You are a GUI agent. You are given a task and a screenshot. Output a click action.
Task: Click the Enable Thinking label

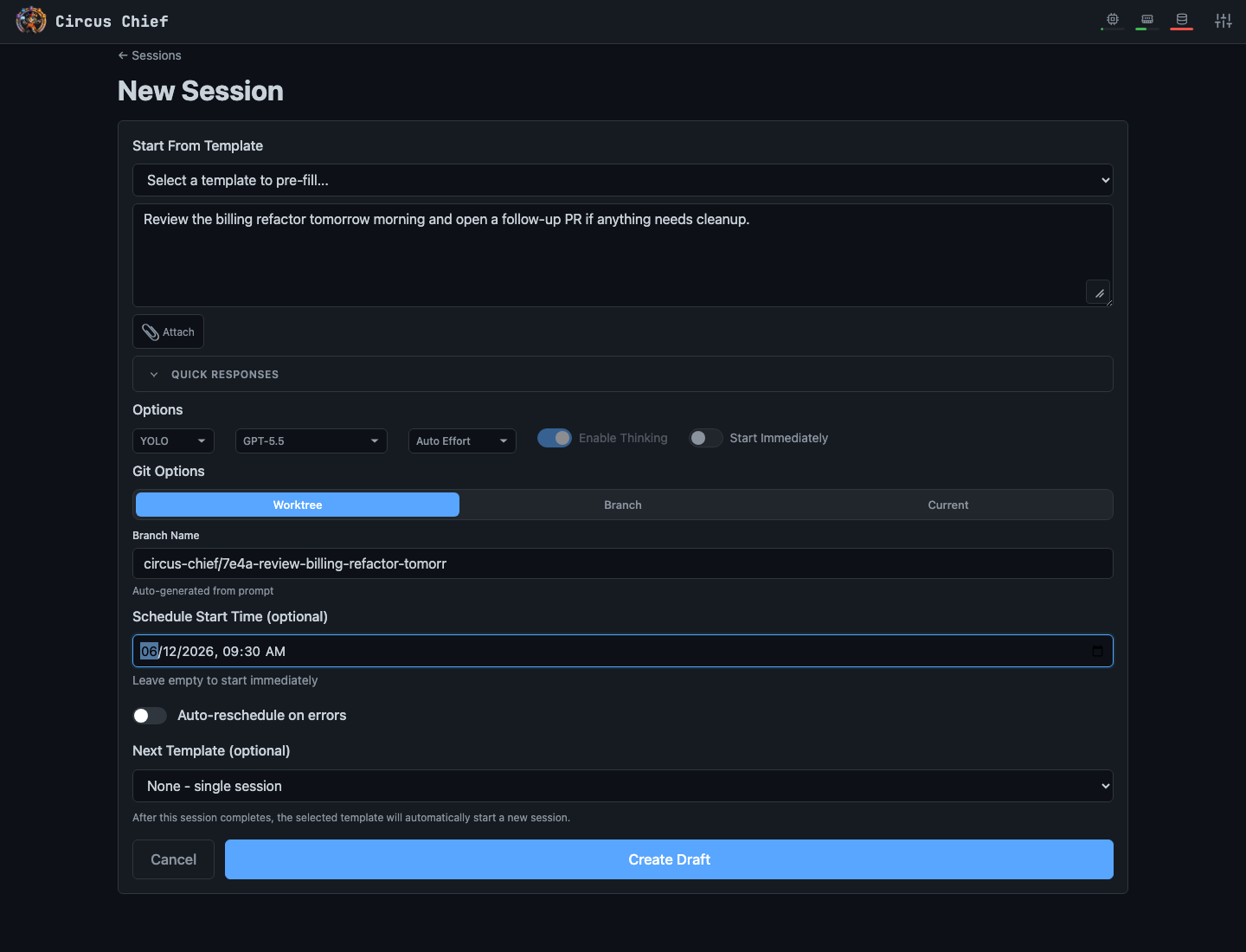(x=623, y=438)
